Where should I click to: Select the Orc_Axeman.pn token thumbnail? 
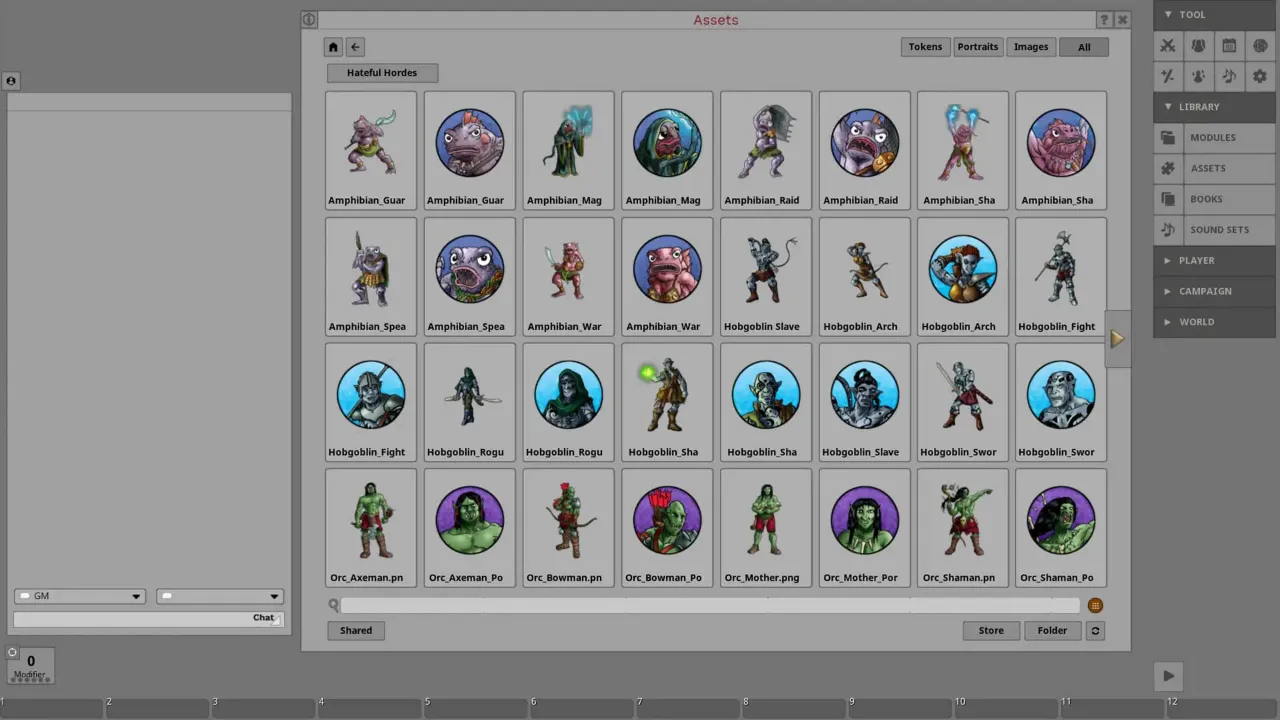371,527
